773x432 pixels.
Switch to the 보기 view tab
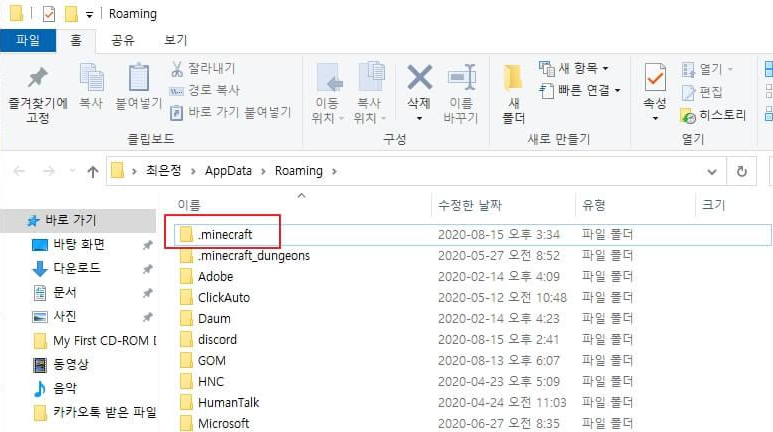[176, 40]
